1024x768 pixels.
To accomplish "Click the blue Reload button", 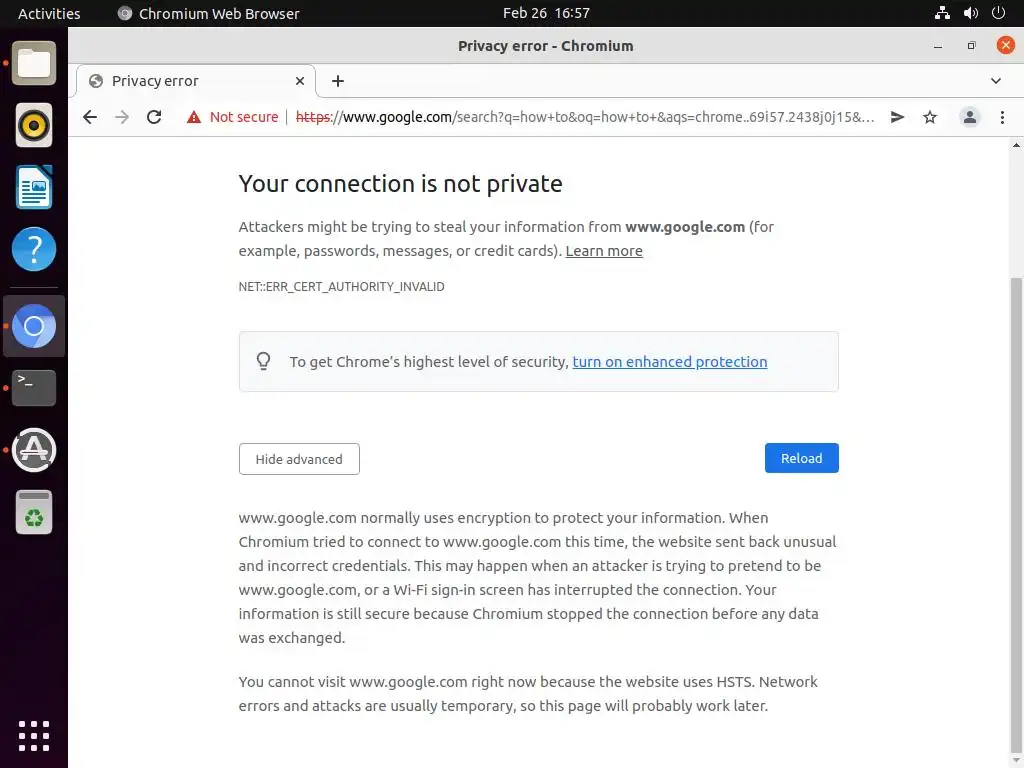I will (x=801, y=458).
